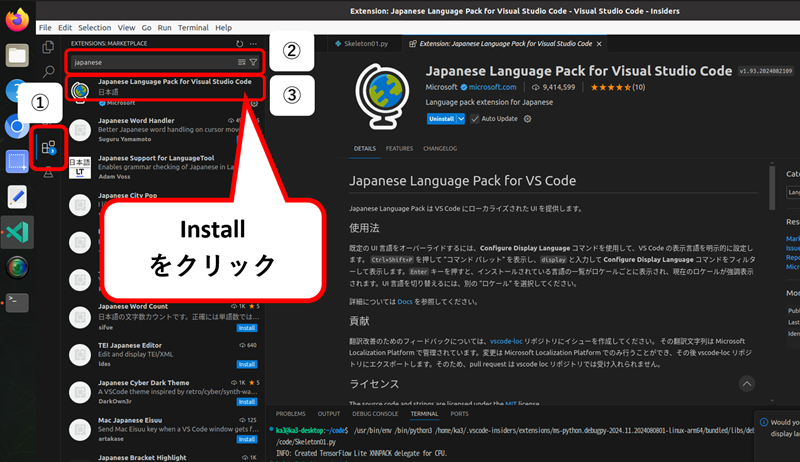Viewport: 800px width, 462px height.
Task: Open the Selection menu
Action: [94, 28]
